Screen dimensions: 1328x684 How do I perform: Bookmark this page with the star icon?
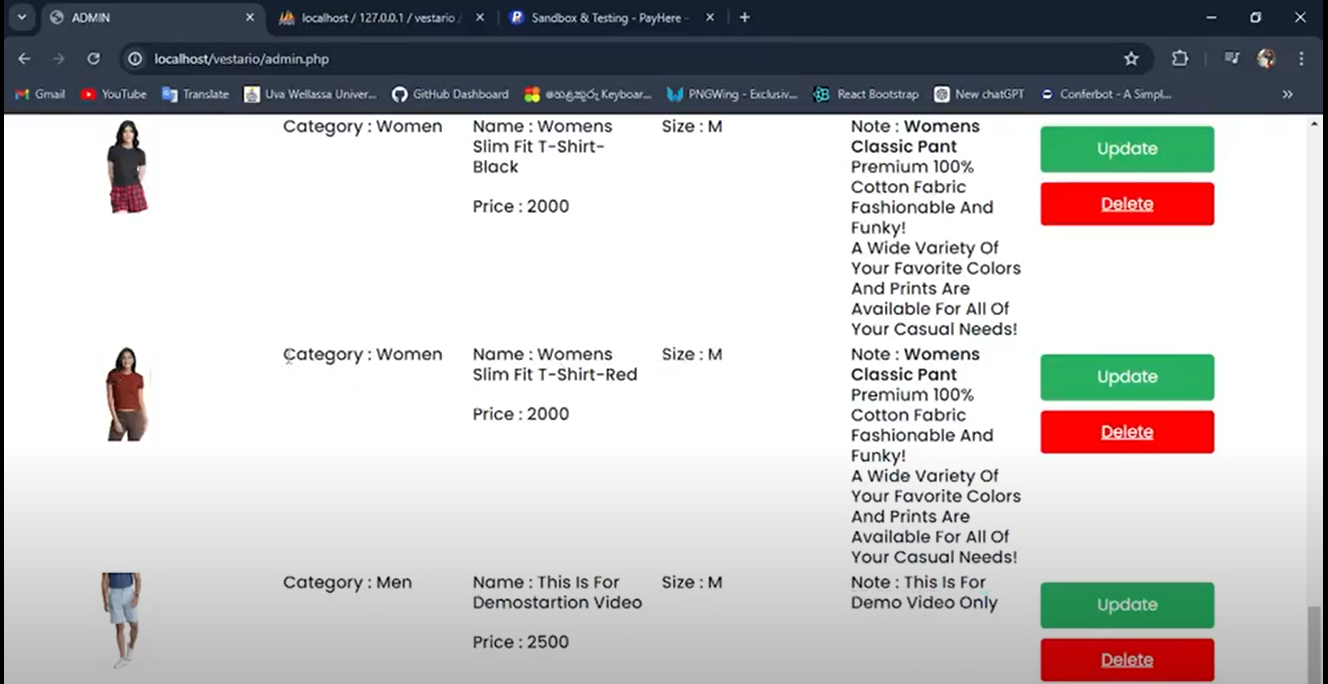click(x=1131, y=59)
